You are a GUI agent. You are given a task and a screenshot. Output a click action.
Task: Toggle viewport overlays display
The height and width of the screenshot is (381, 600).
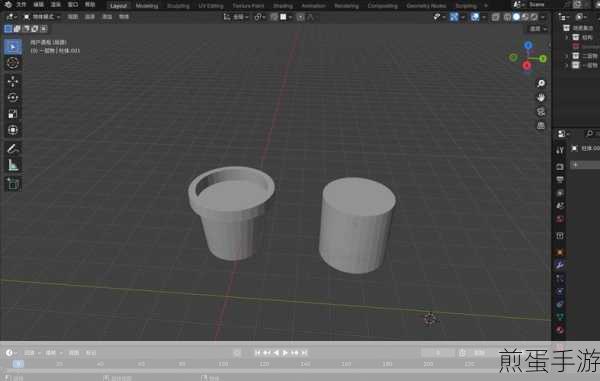(475, 17)
